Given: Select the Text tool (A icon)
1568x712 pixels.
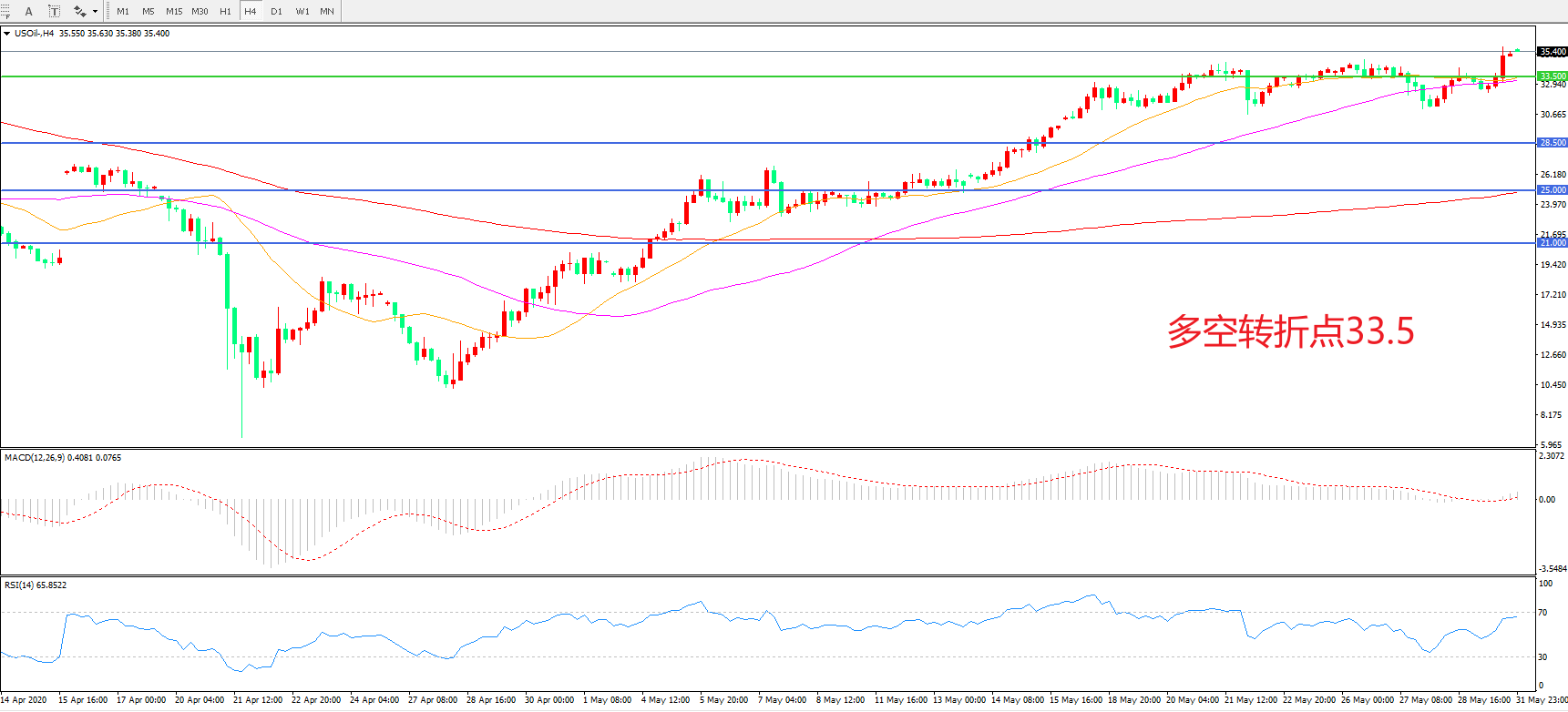Looking at the screenshot, I should point(28,11).
